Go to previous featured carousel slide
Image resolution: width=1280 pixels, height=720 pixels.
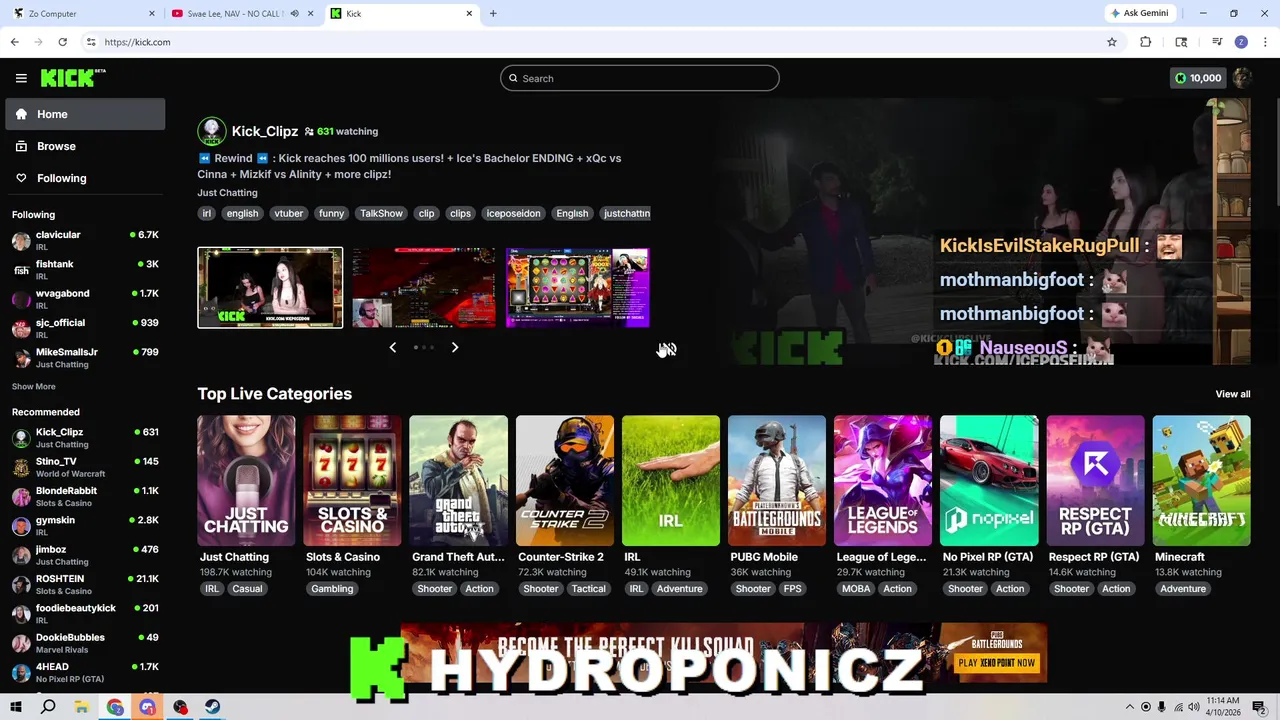point(392,347)
